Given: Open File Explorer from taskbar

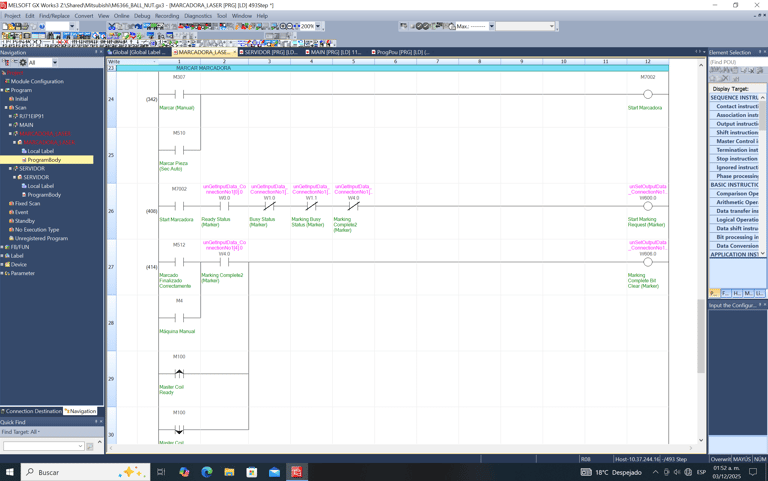Looking at the screenshot, I should 229,472.
